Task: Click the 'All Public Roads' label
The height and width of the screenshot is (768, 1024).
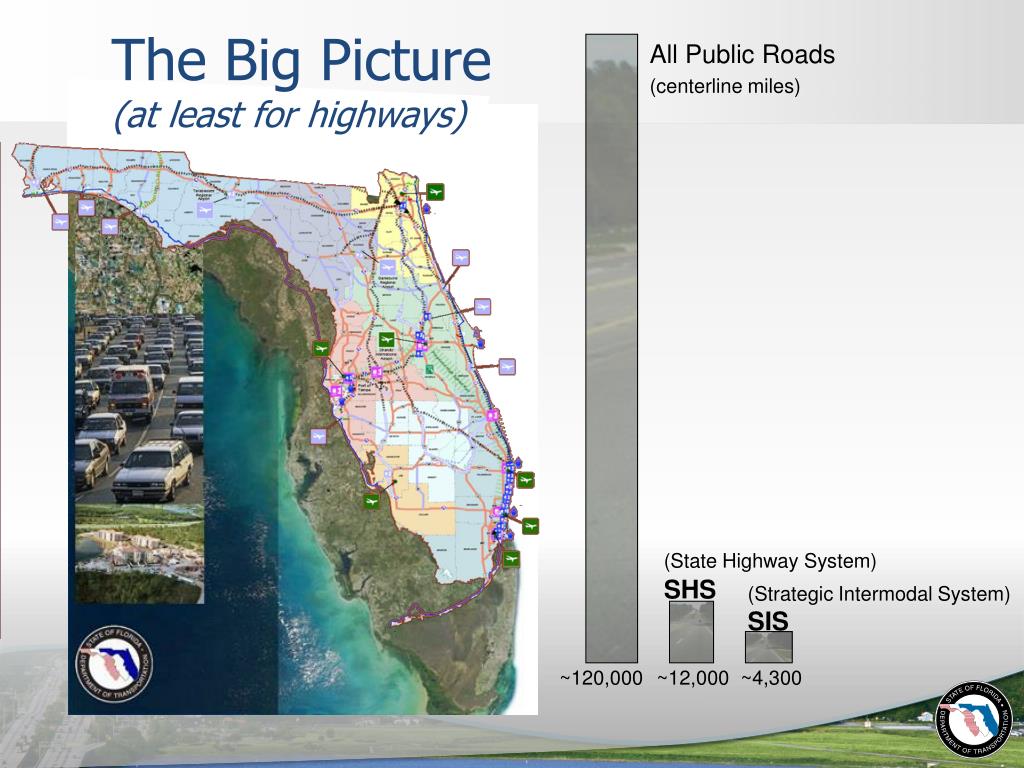Action: coord(742,54)
